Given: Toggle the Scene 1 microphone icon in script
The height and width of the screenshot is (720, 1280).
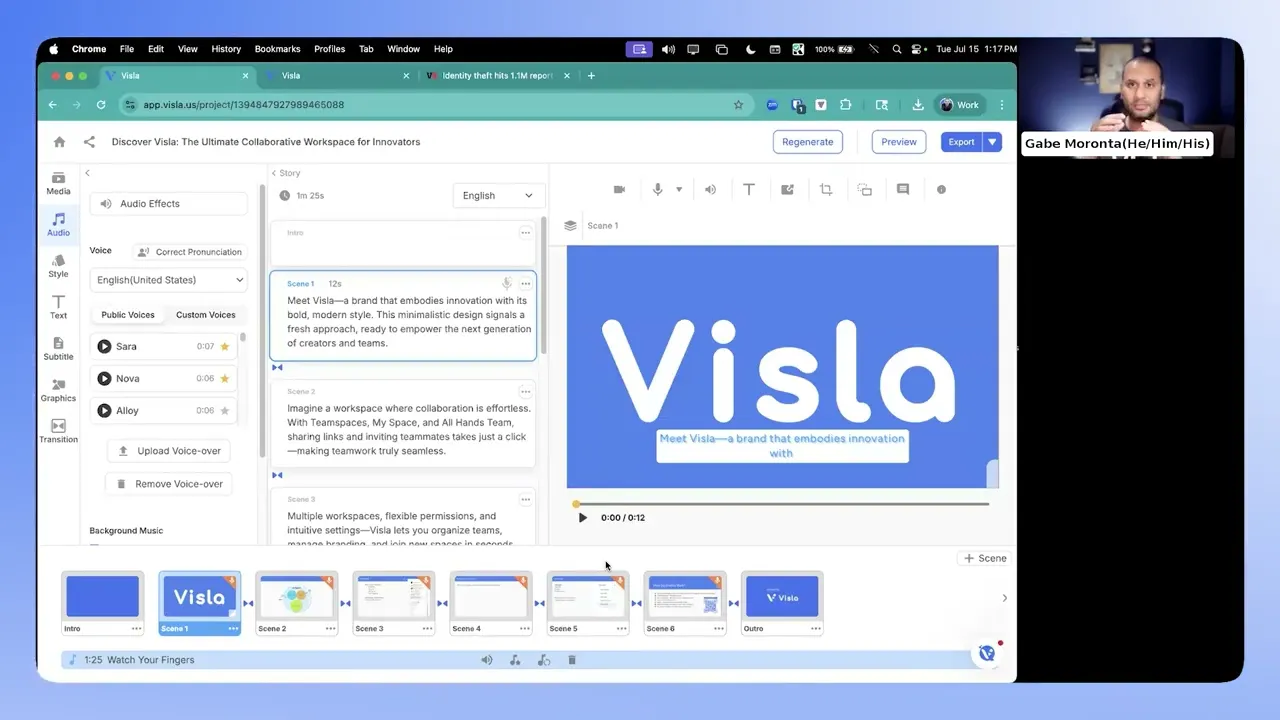Looking at the screenshot, I should 507,284.
